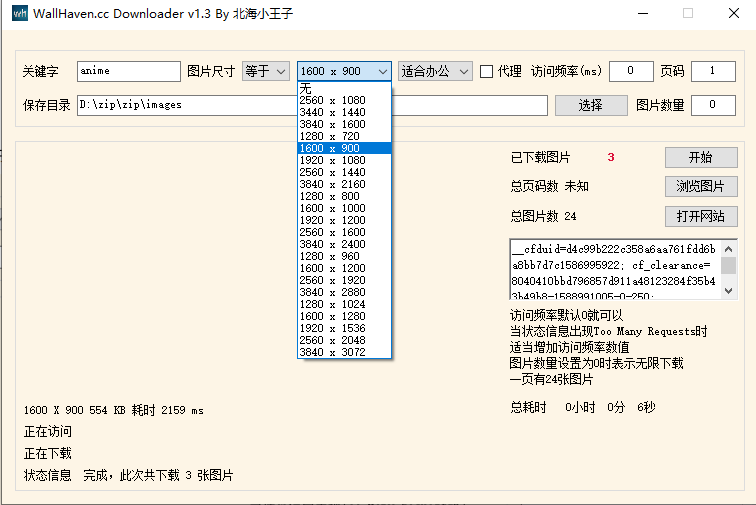This screenshot has width=756, height=505.
Task: Select 3840 x 2160 resolution option
Action: [x=344, y=184]
